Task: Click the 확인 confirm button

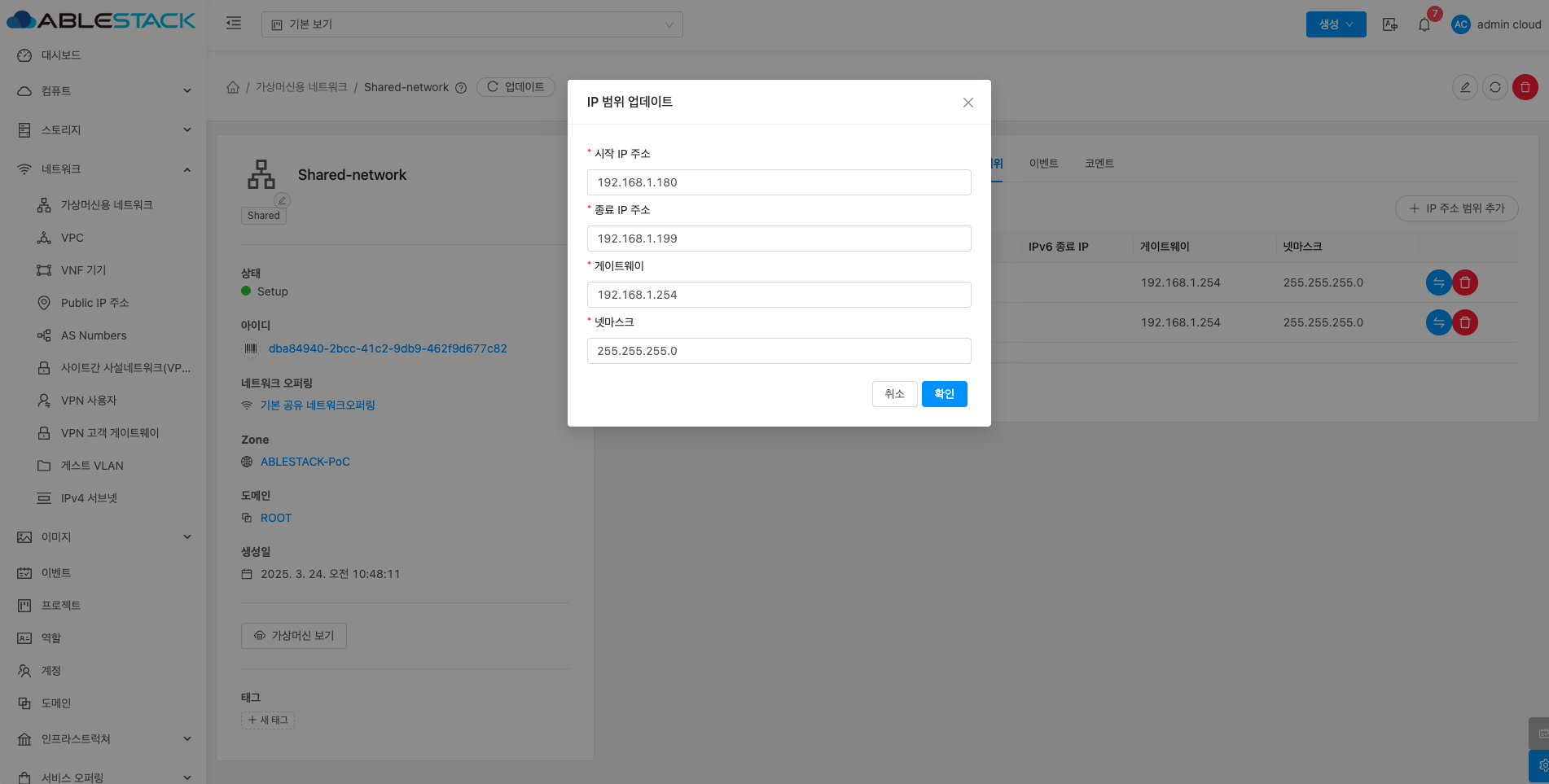Action: coord(944,394)
